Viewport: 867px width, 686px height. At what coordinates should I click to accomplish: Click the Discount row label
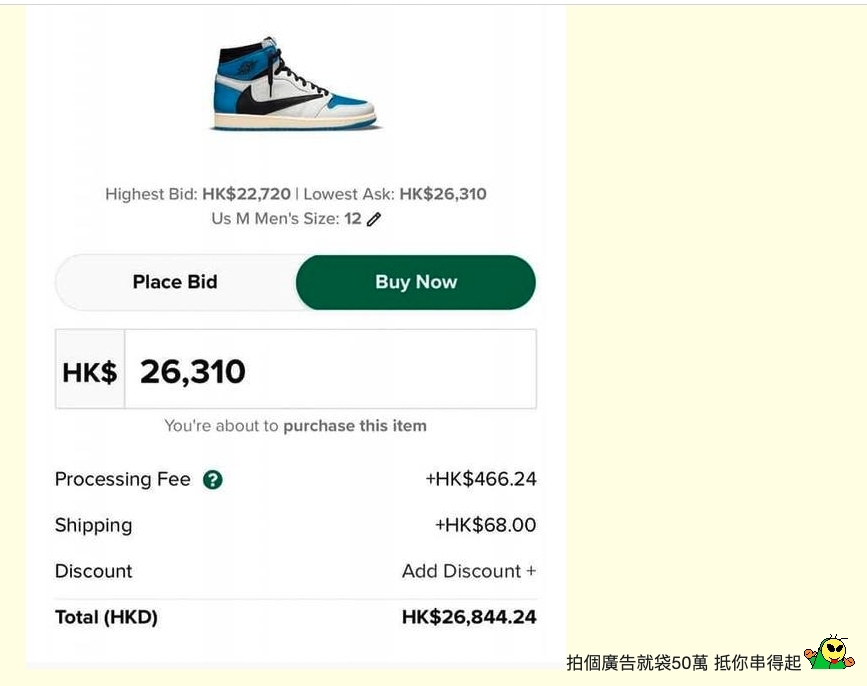click(93, 571)
